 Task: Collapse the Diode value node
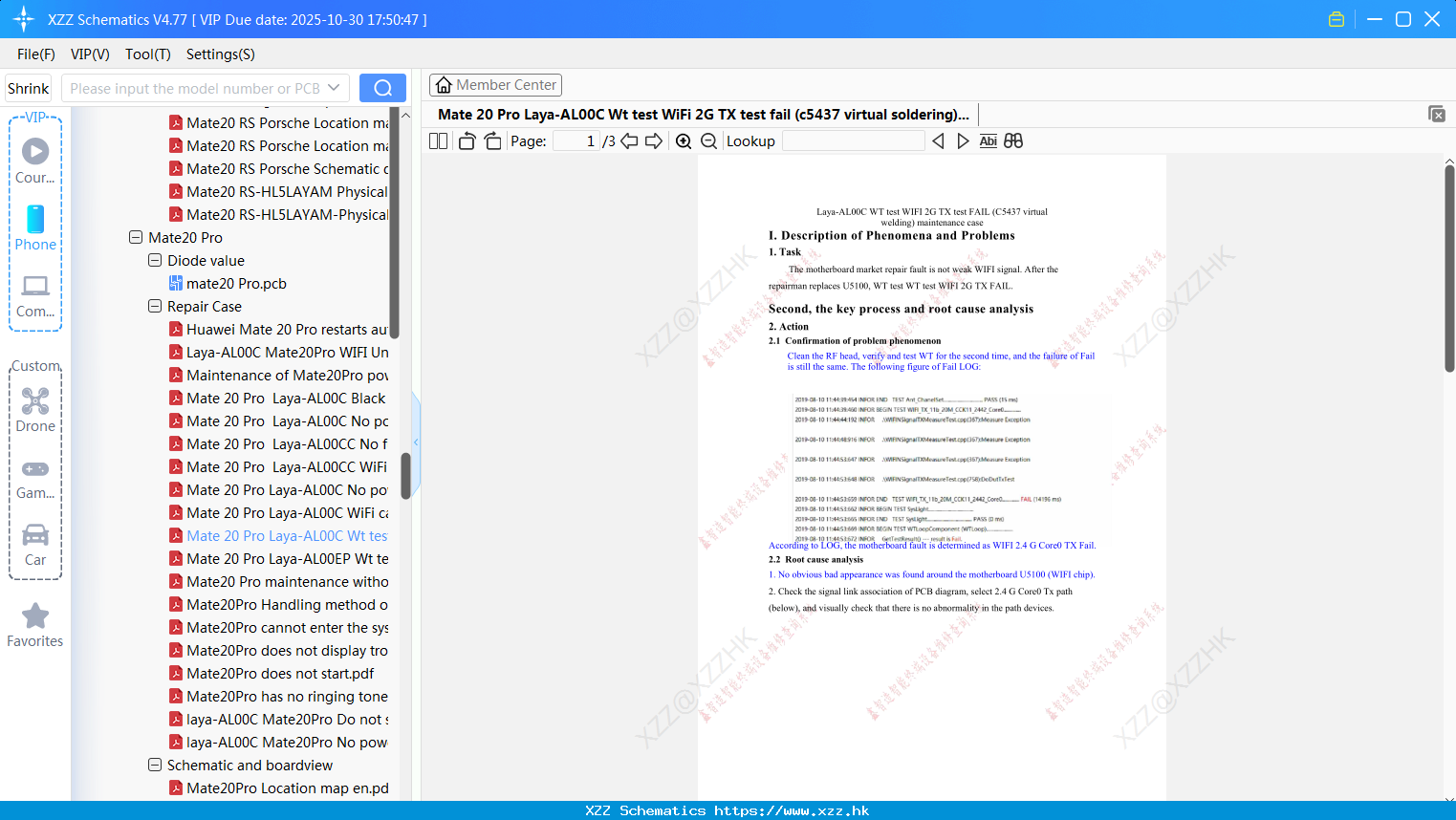(155, 260)
